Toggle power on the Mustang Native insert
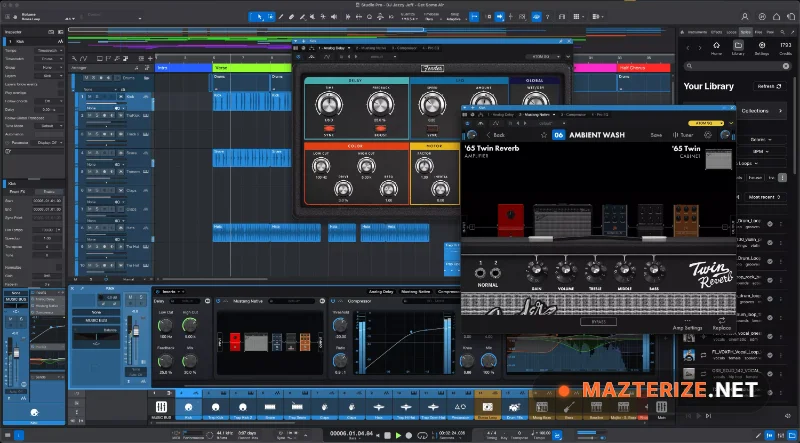Screen dimensions: 800x443 [218, 301]
